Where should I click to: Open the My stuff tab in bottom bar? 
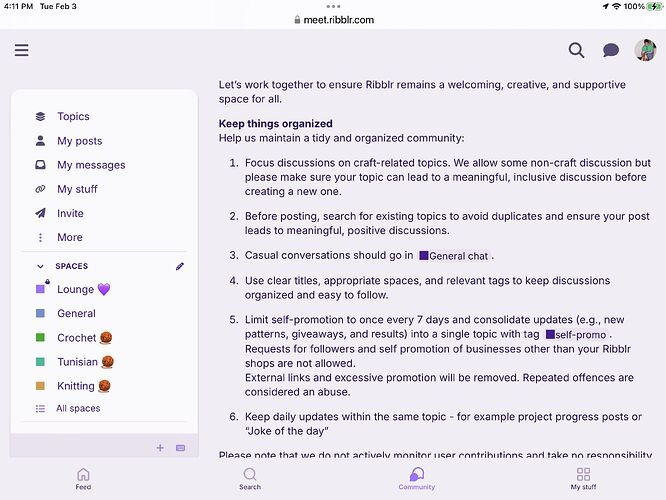(583, 478)
